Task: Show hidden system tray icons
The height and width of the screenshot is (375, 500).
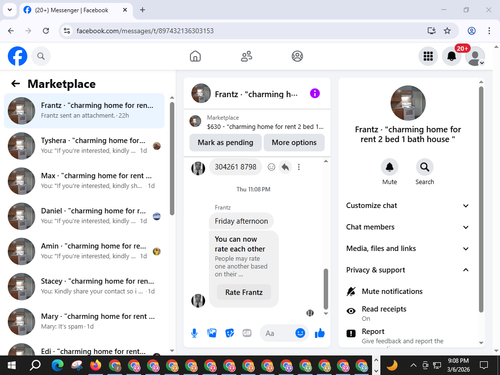Action: tap(413, 365)
